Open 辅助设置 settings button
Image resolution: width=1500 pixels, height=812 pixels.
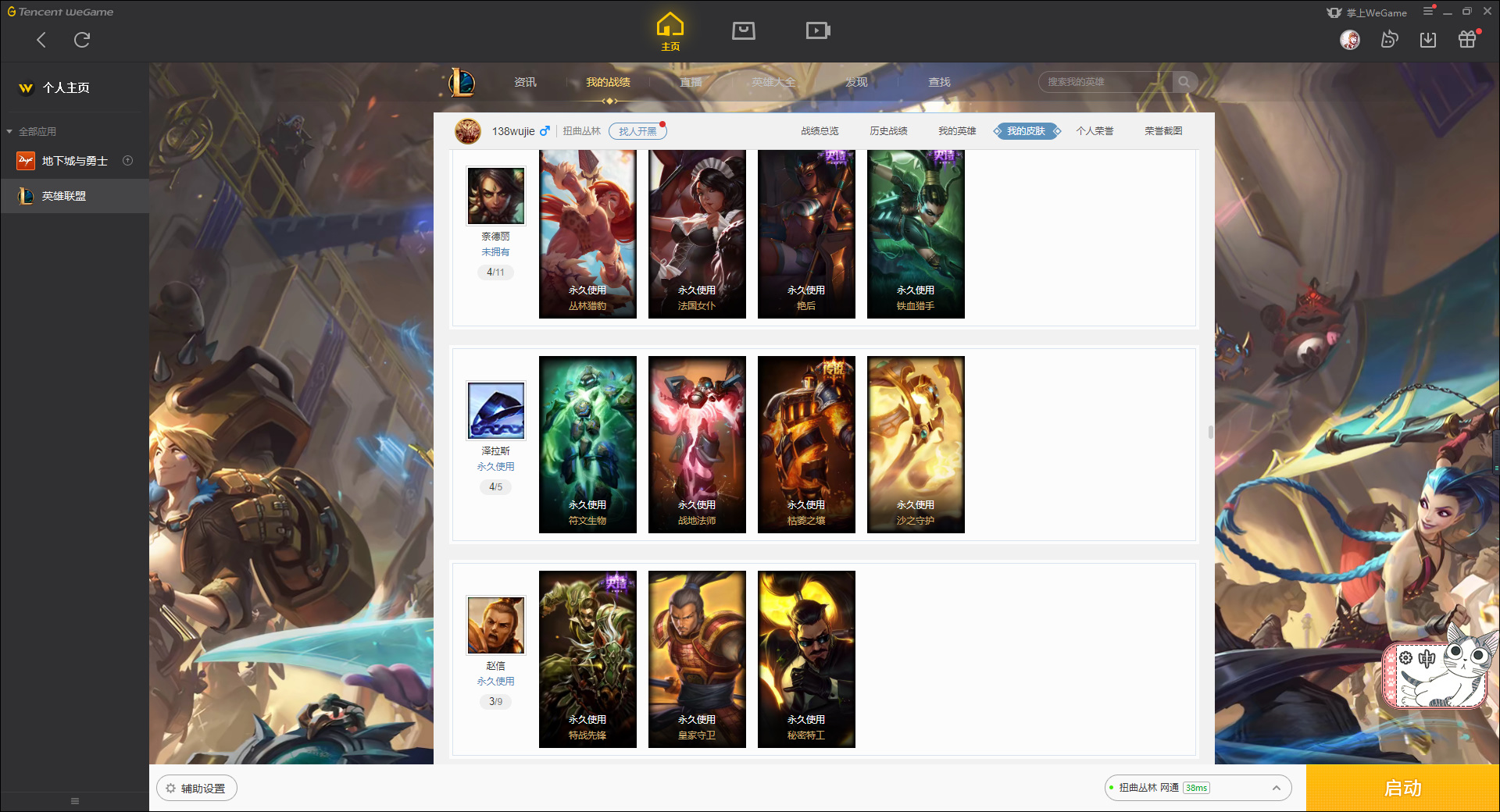[197, 789]
